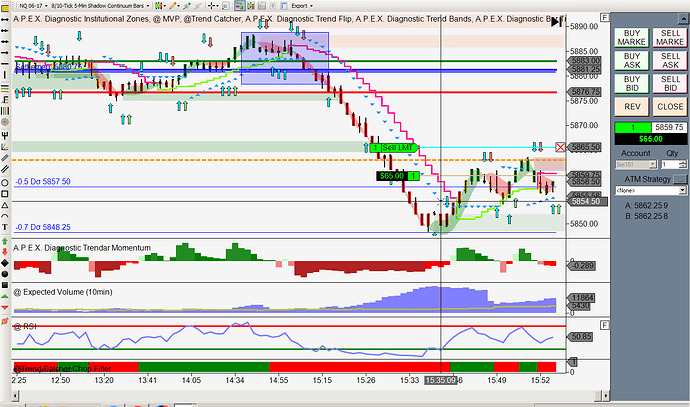690x407 pixels.
Task: Select the Fibonacci circle tool
Action: click(x=5, y=122)
